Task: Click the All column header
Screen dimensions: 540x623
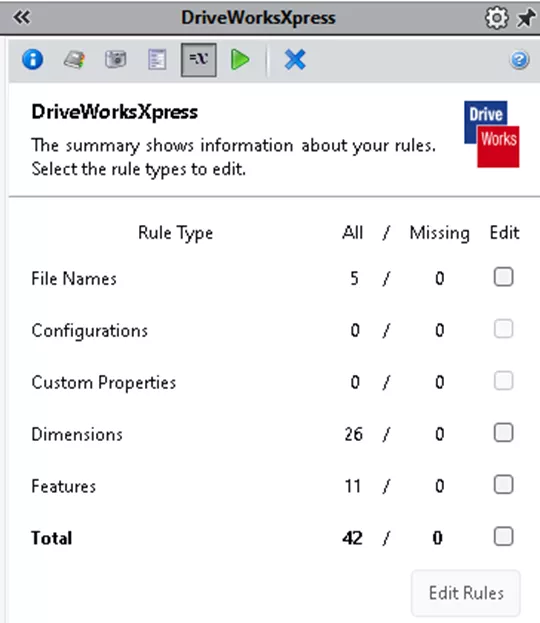Action: pyautogui.click(x=352, y=232)
